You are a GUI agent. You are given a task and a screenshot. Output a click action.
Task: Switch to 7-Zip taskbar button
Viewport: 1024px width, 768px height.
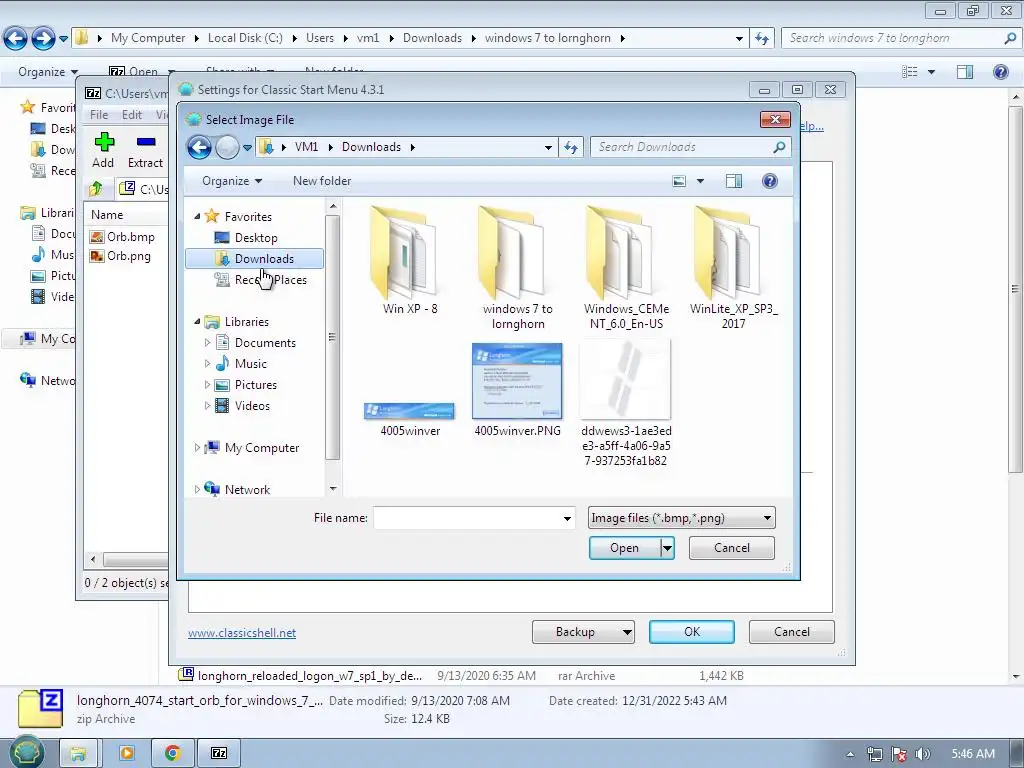pos(219,754)
